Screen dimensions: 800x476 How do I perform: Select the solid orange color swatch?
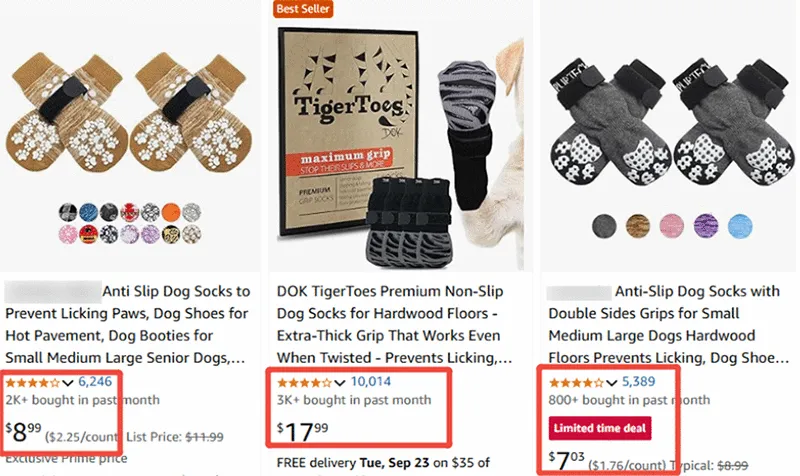tap(172, 212)
